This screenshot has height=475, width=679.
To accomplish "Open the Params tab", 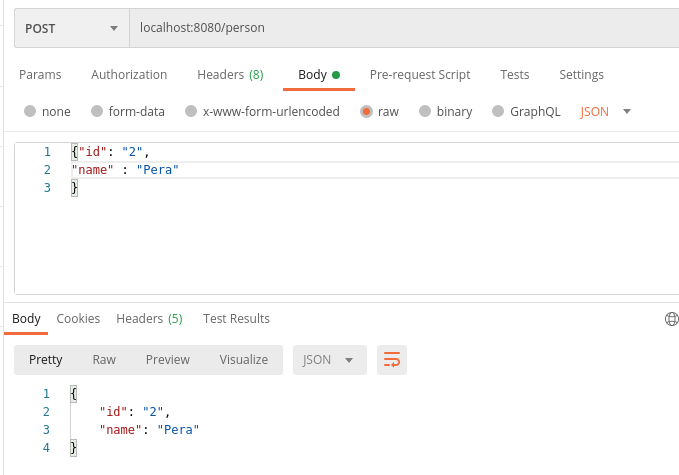I will [40, 74].
